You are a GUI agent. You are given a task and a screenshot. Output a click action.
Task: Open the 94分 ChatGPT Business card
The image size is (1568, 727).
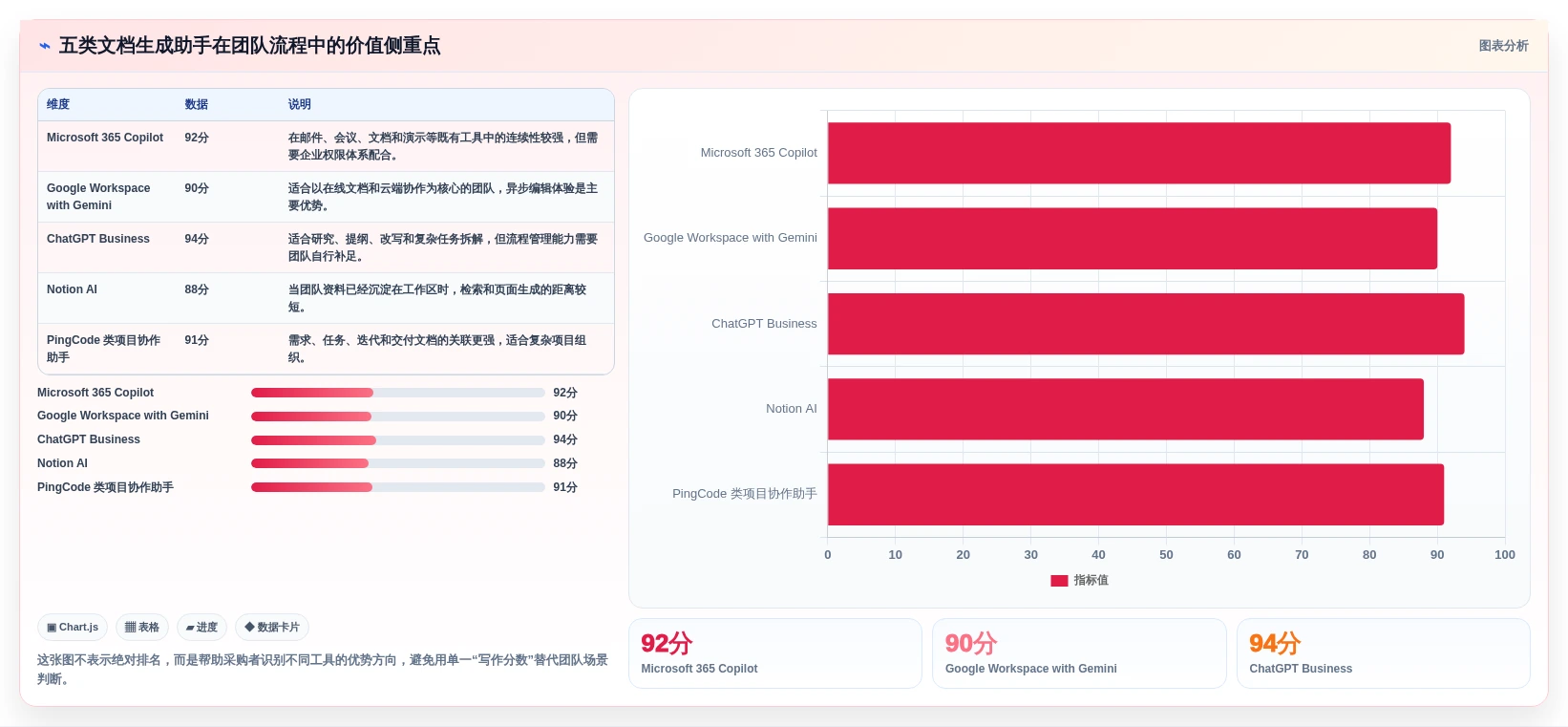coord(1383,653)
